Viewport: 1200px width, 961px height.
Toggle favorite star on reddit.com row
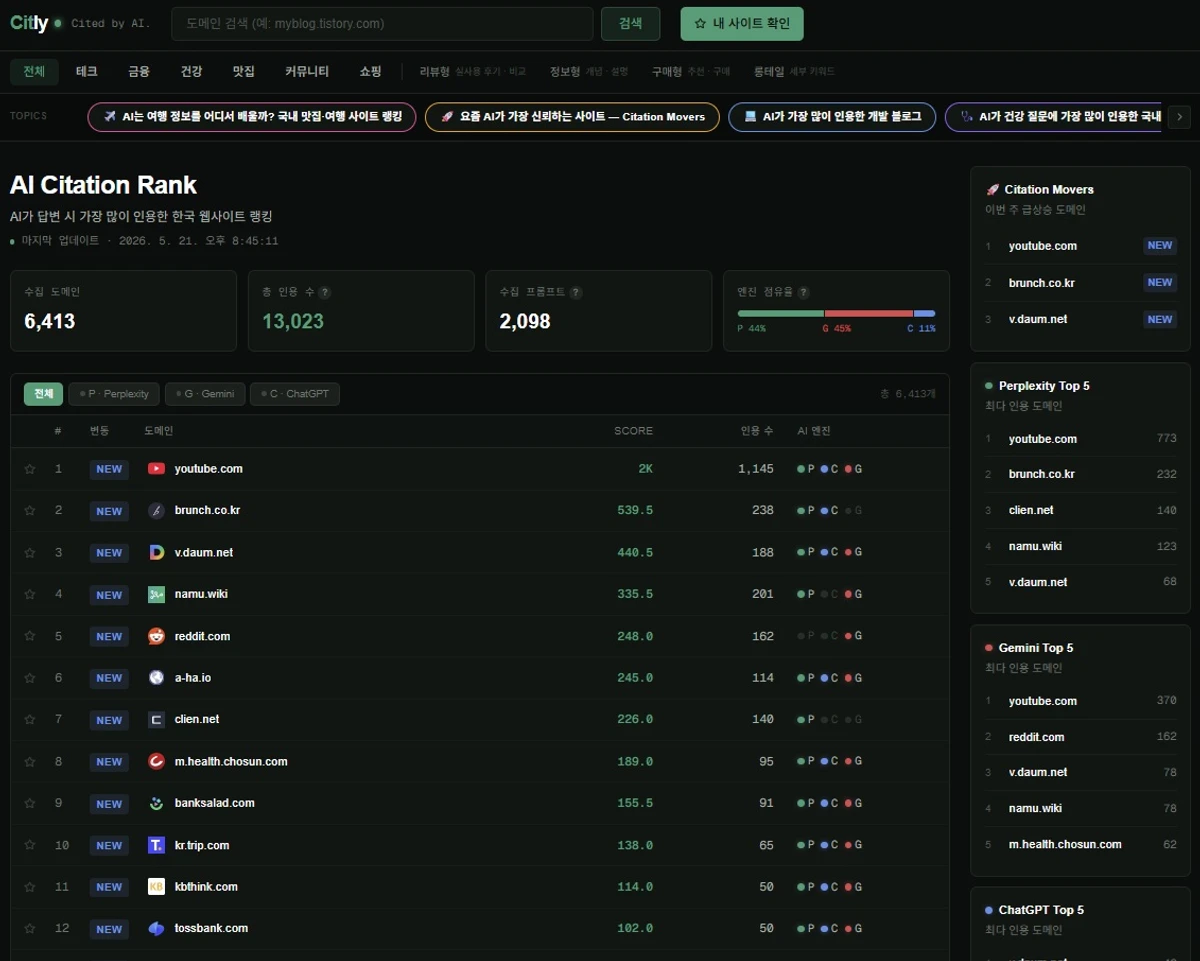(x=30, y=636)
